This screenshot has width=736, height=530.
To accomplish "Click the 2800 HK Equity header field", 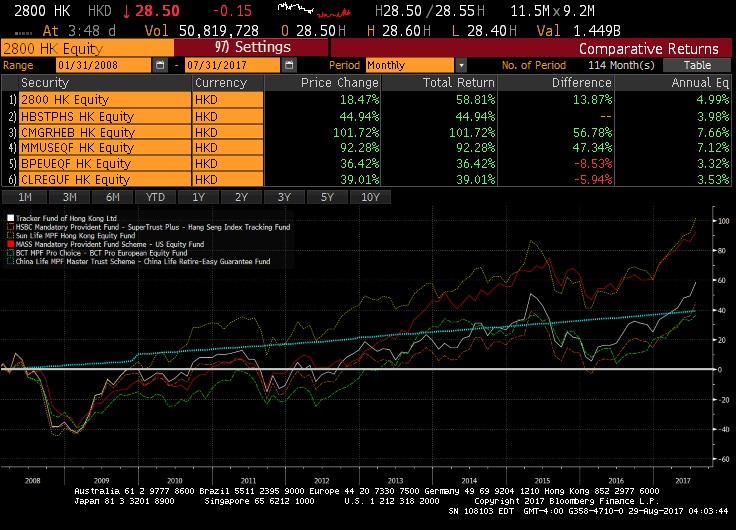I will click(x=88, y=49).
